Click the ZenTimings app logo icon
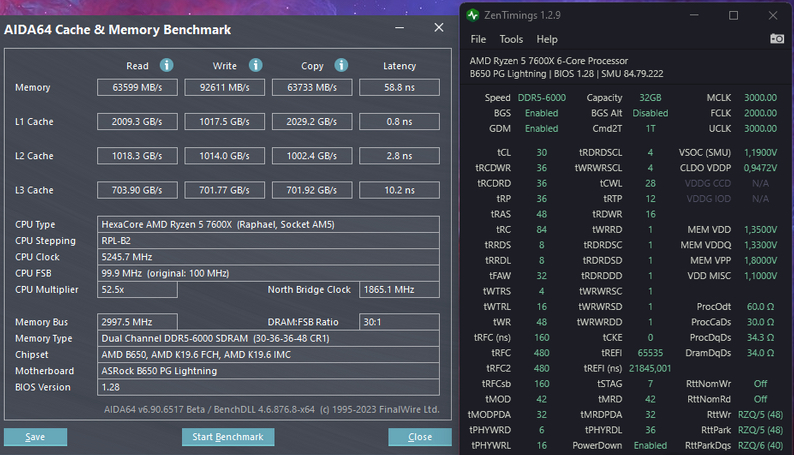This screenshot has height=455, width=794. pos(473,15)
